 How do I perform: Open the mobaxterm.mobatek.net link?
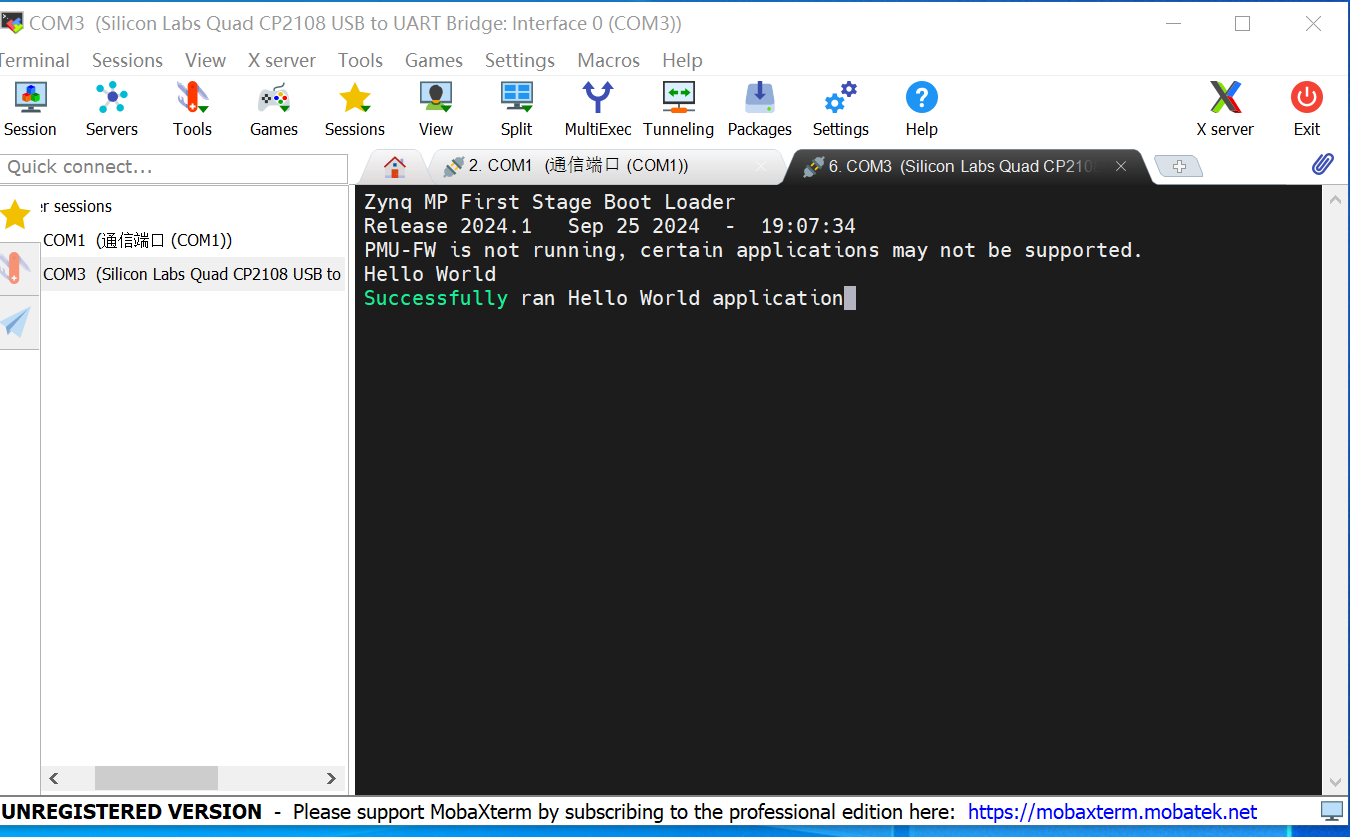coord(1112,811)
